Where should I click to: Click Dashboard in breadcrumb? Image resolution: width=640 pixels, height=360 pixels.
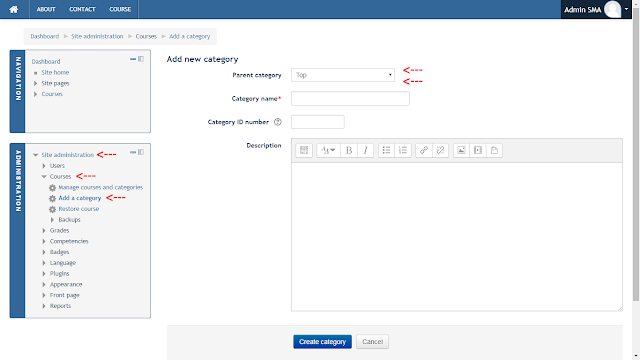tap(44, 36)
